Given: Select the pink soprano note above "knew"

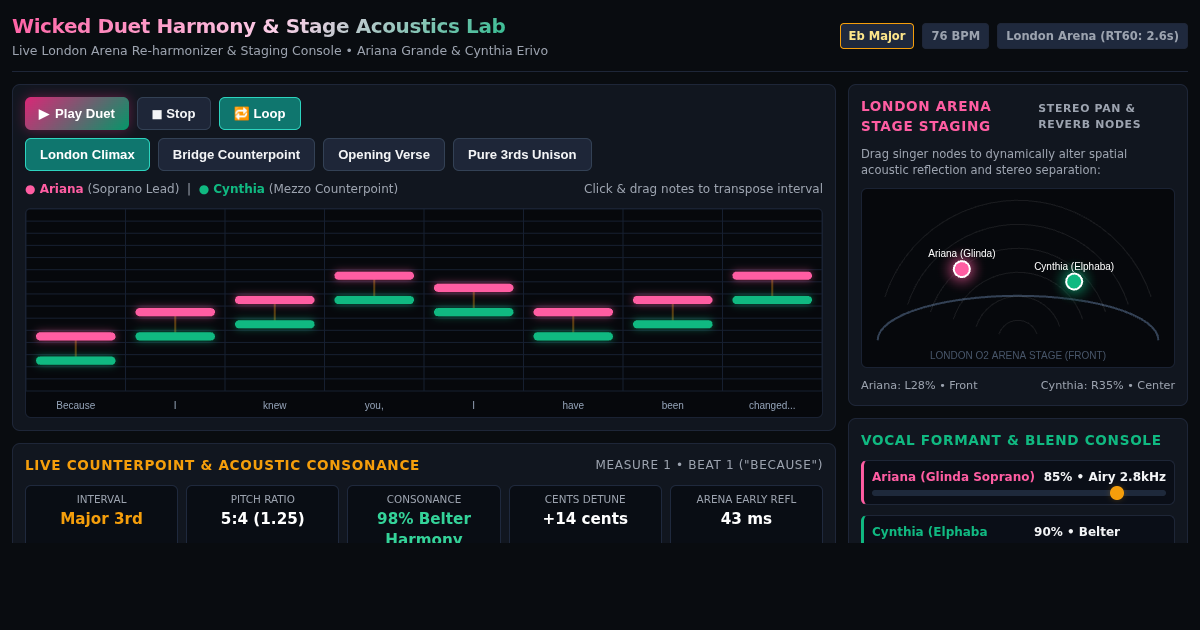Looking at the screenshot, I should pyautogui.click(x=275, y=300).
